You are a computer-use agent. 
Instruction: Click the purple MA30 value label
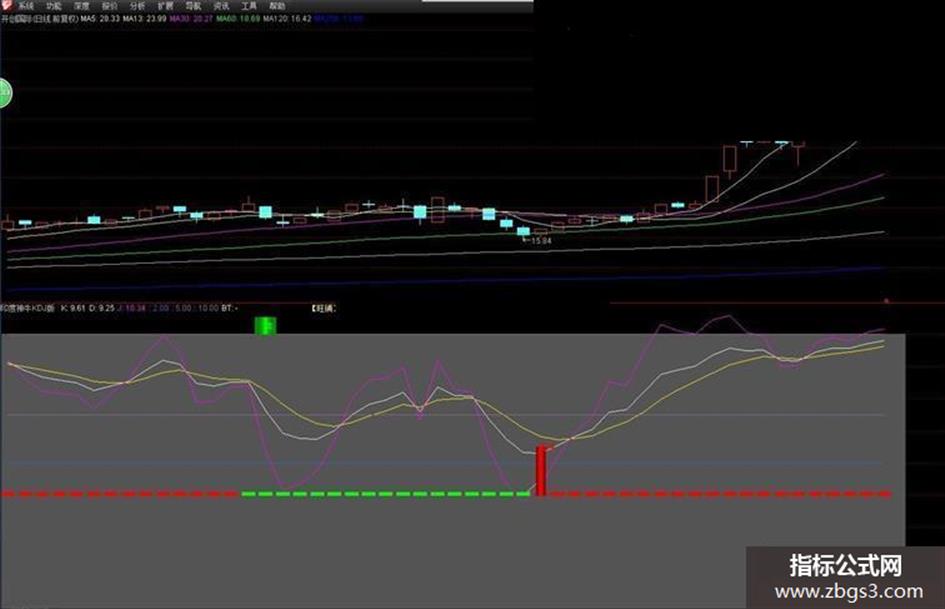191,19
